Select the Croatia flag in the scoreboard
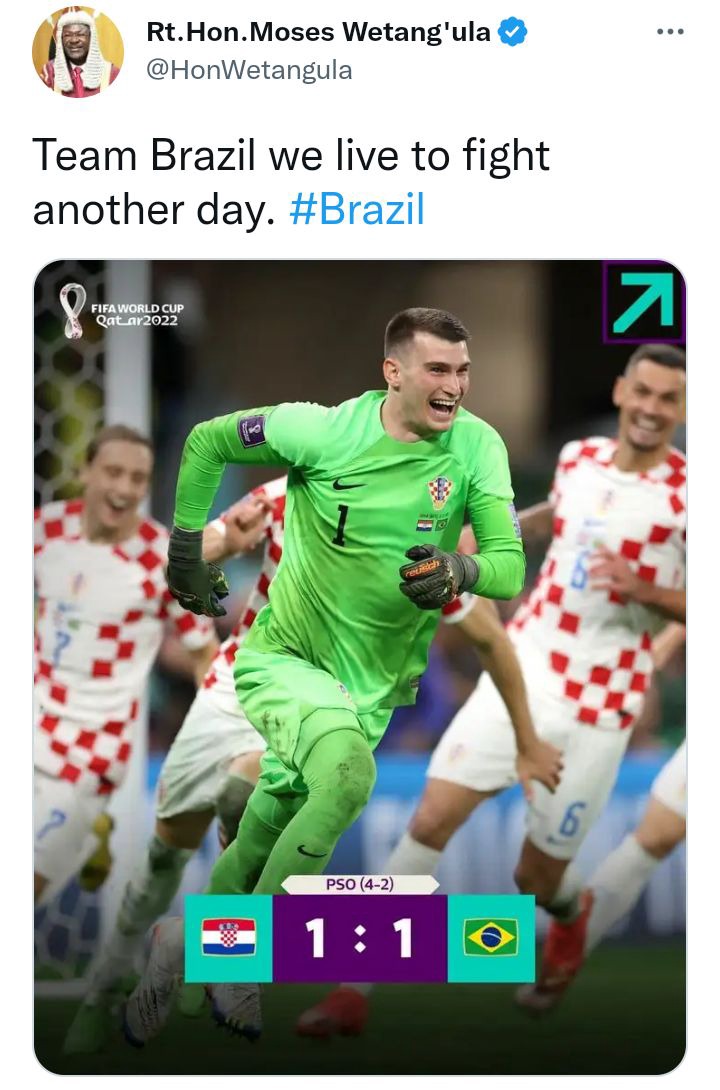720x1090 pixels. point(229,938)
